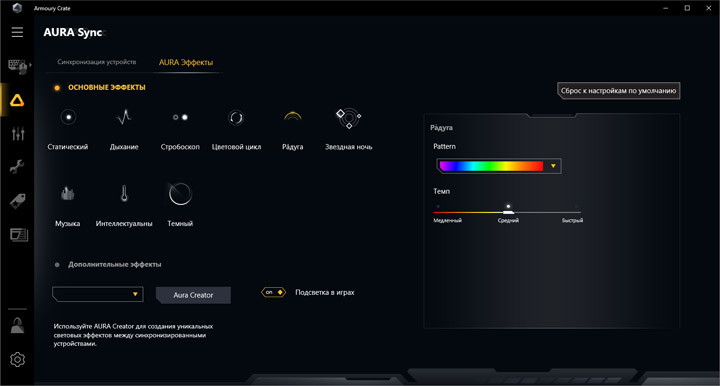The height and width of the screenshot is (386, 720).
Task: Click the 'Основные эффекты' heading
Action: point(107,87)
